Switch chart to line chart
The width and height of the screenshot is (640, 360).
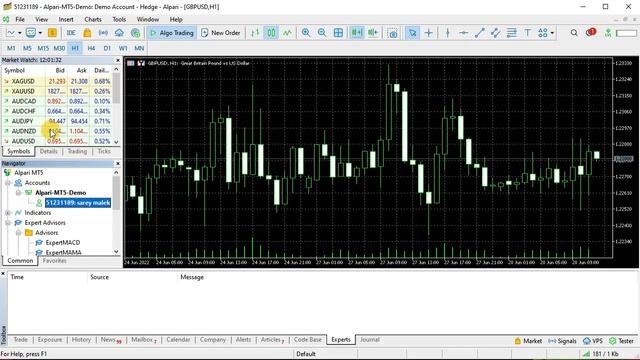click(287, 33)
